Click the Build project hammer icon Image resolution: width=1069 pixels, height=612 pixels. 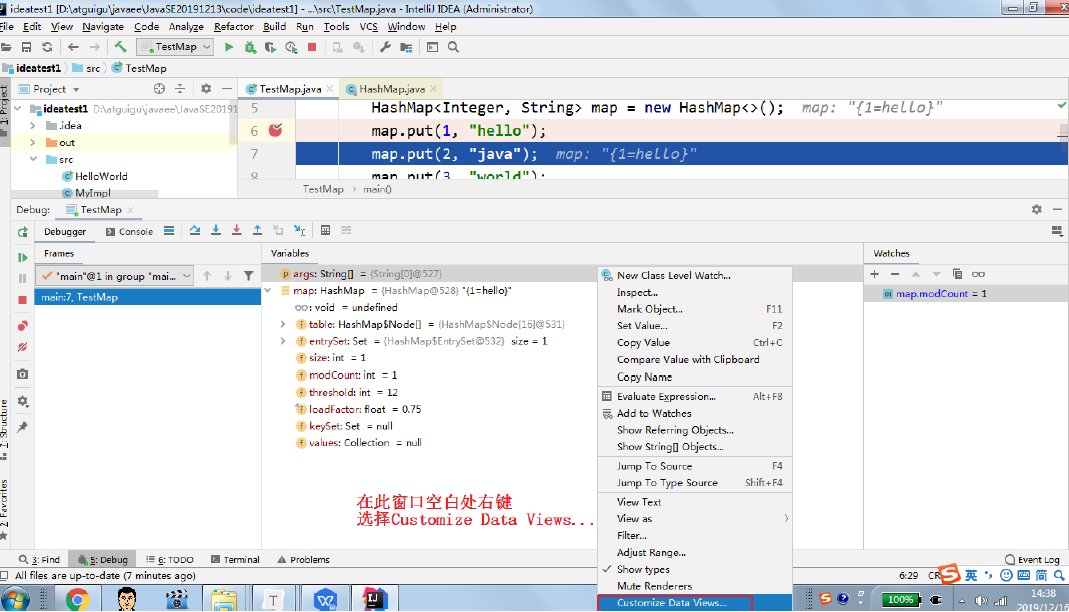click(x=120, y=46)
